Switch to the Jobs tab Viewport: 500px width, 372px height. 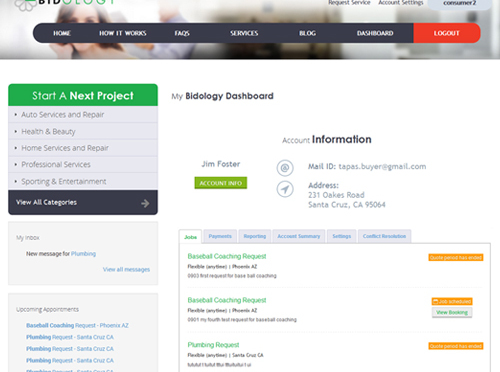pyautogui.click(x=190, y=237)
